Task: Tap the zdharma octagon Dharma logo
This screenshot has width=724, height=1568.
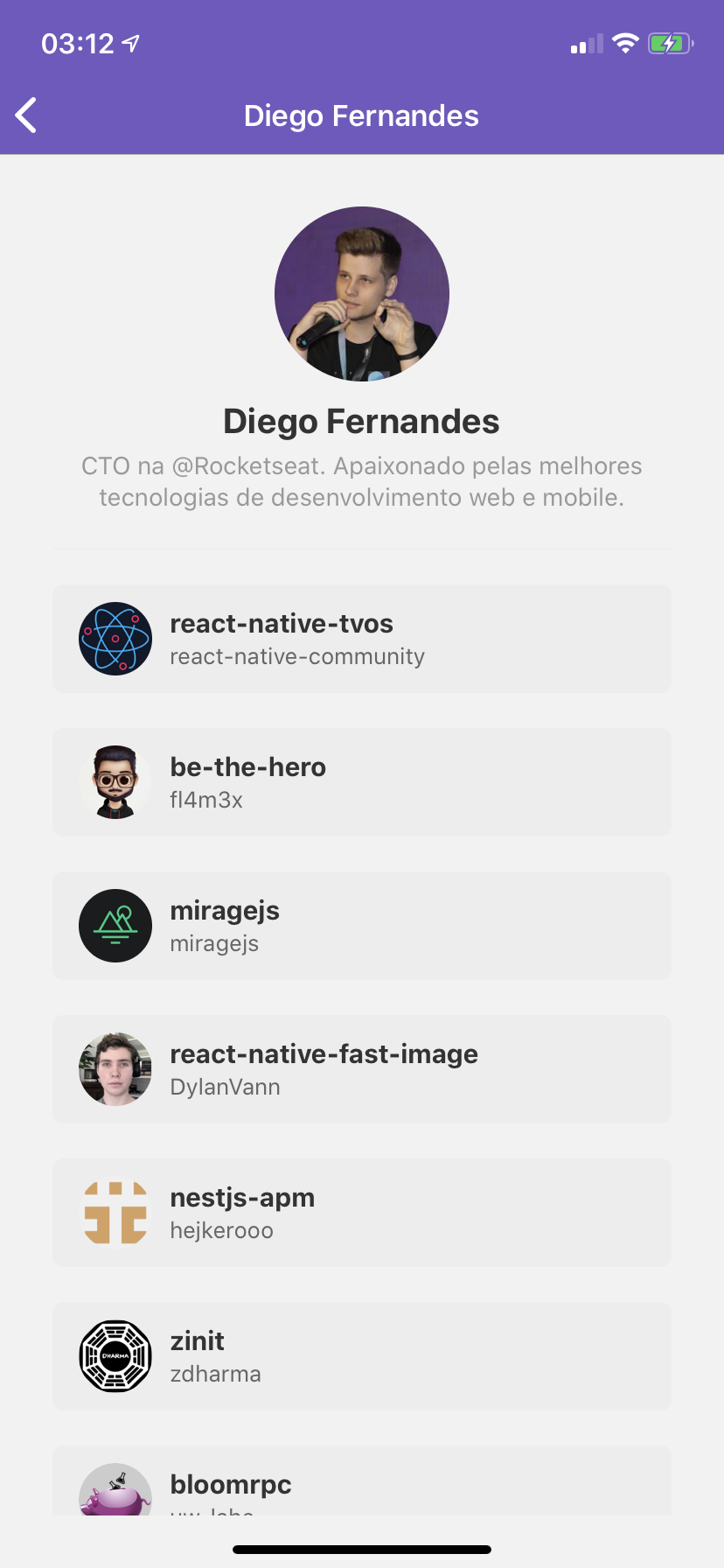Action: tap(115, 1356)
